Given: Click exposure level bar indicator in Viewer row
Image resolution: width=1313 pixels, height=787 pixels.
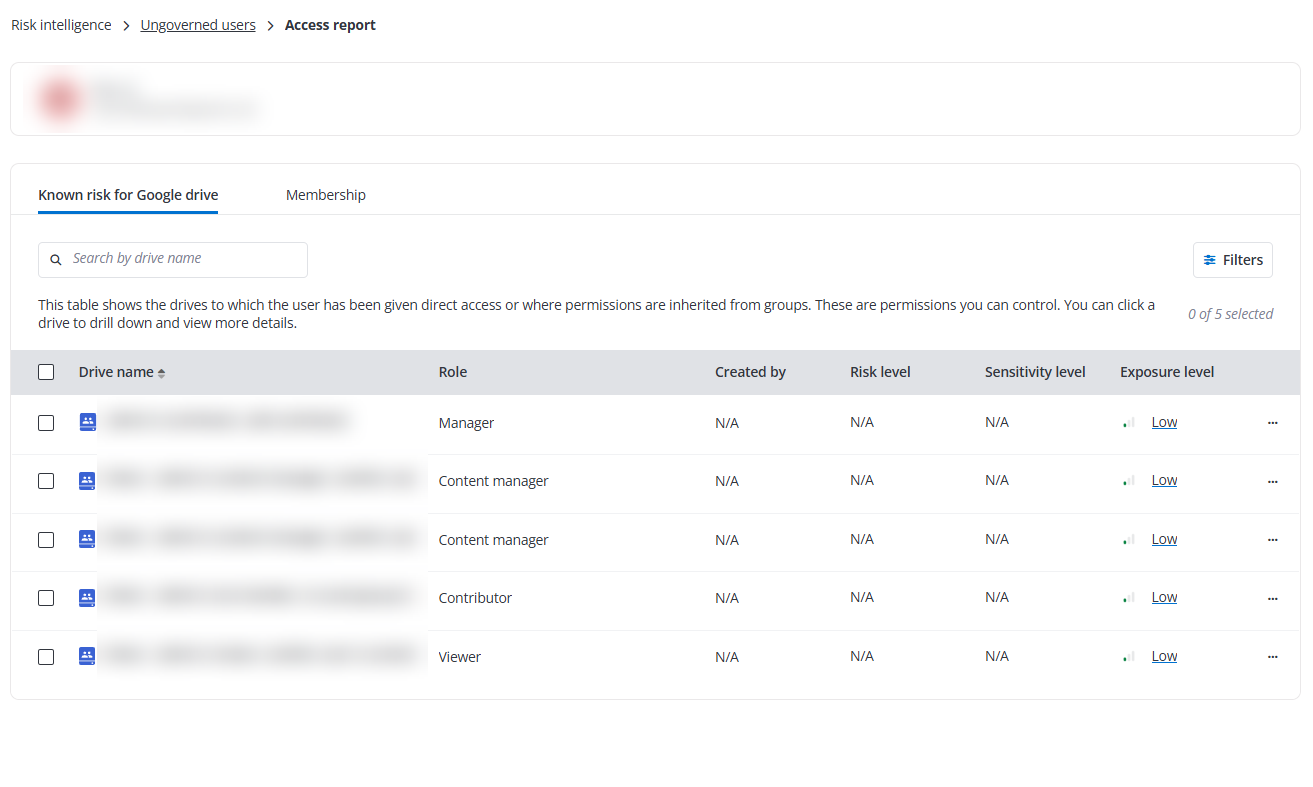Looking at the screenshot, I should pyautogui.click(x=1129, y=657).
